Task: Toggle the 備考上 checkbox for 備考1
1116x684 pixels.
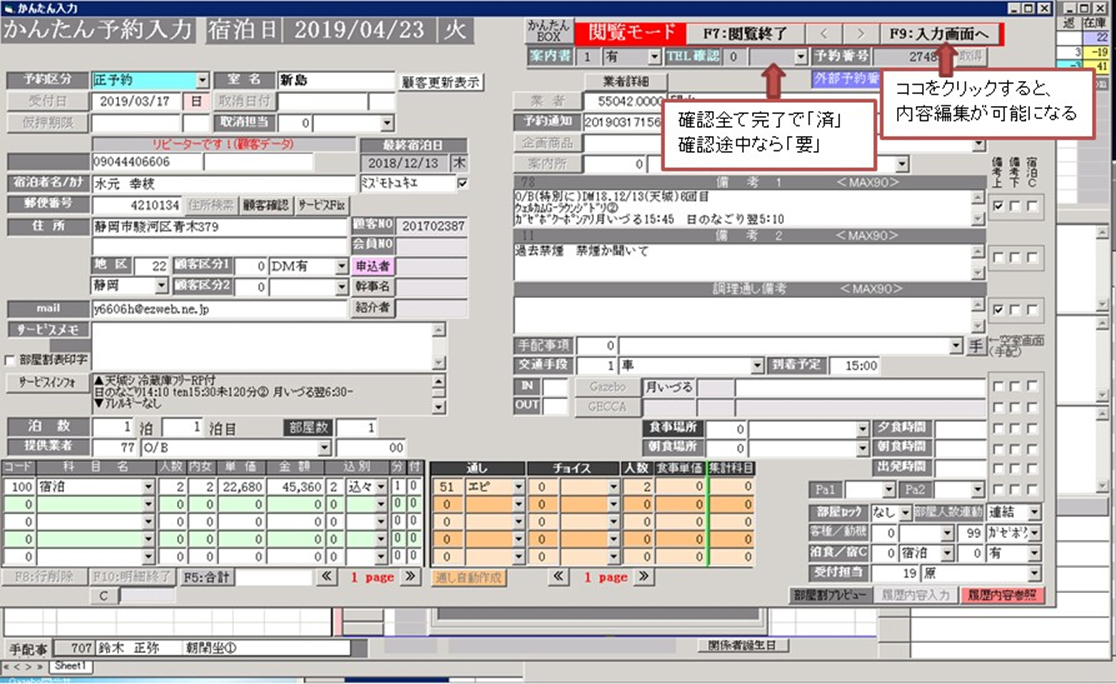Action: pos(997,205)
